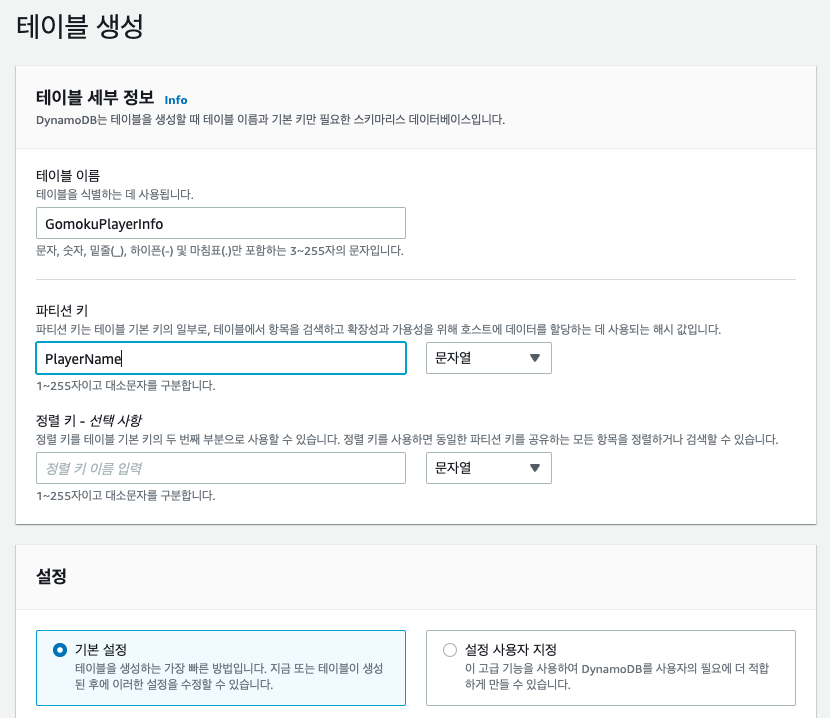The image size is (830, 718).
Task: Click the 테이블 생성 page heading
Action: [x=80, y=26]
